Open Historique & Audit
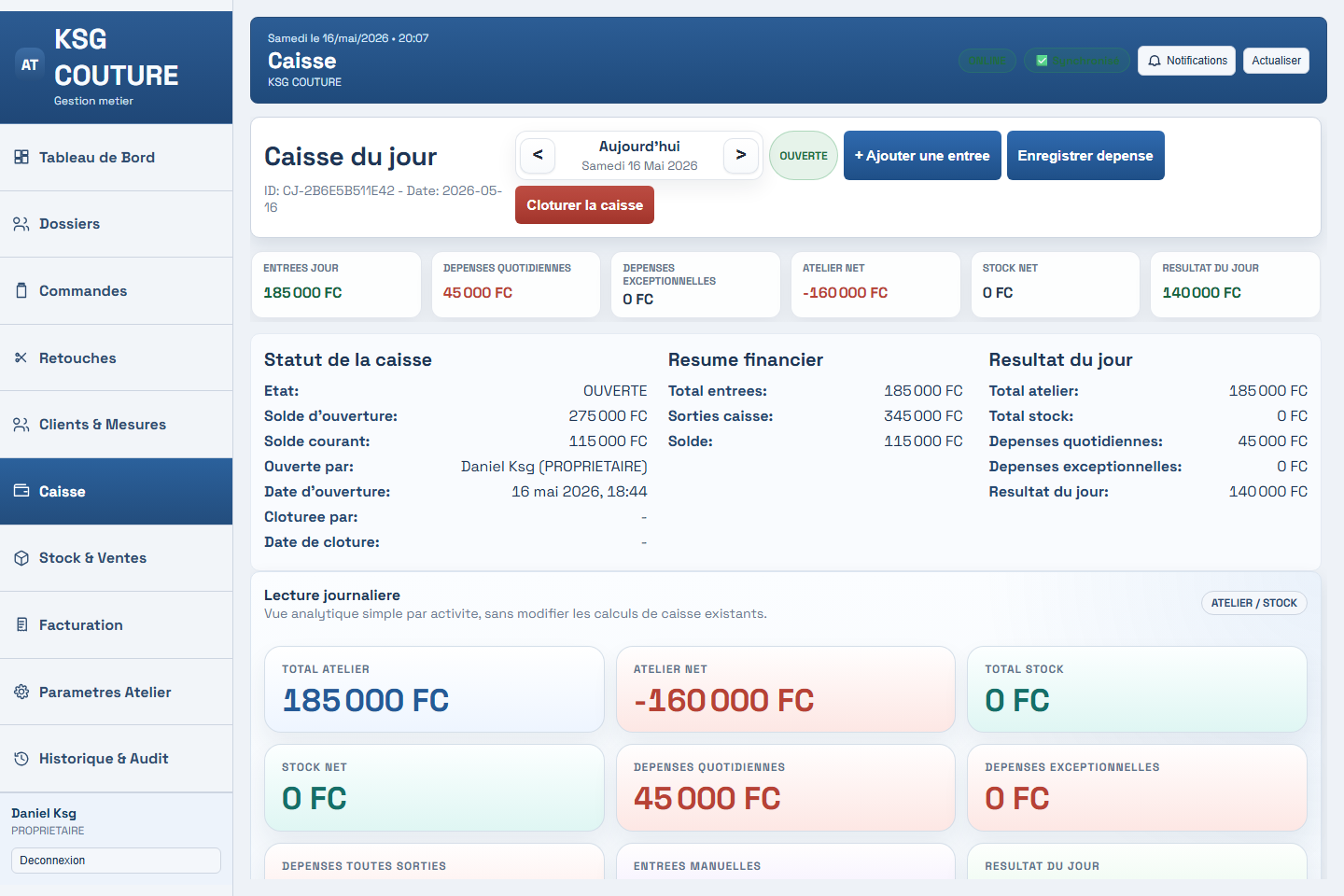1344x896 pixels. [116, 759]
